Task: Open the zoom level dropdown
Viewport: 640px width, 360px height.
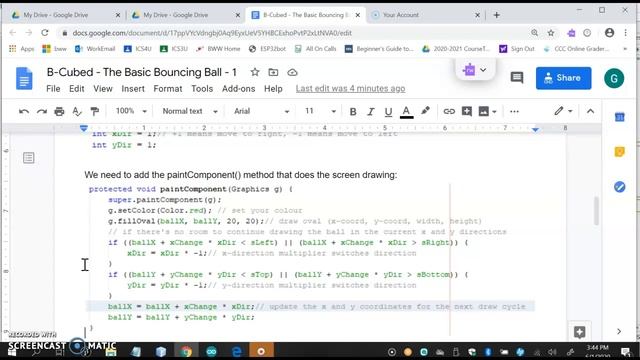Action: (131, 111)
